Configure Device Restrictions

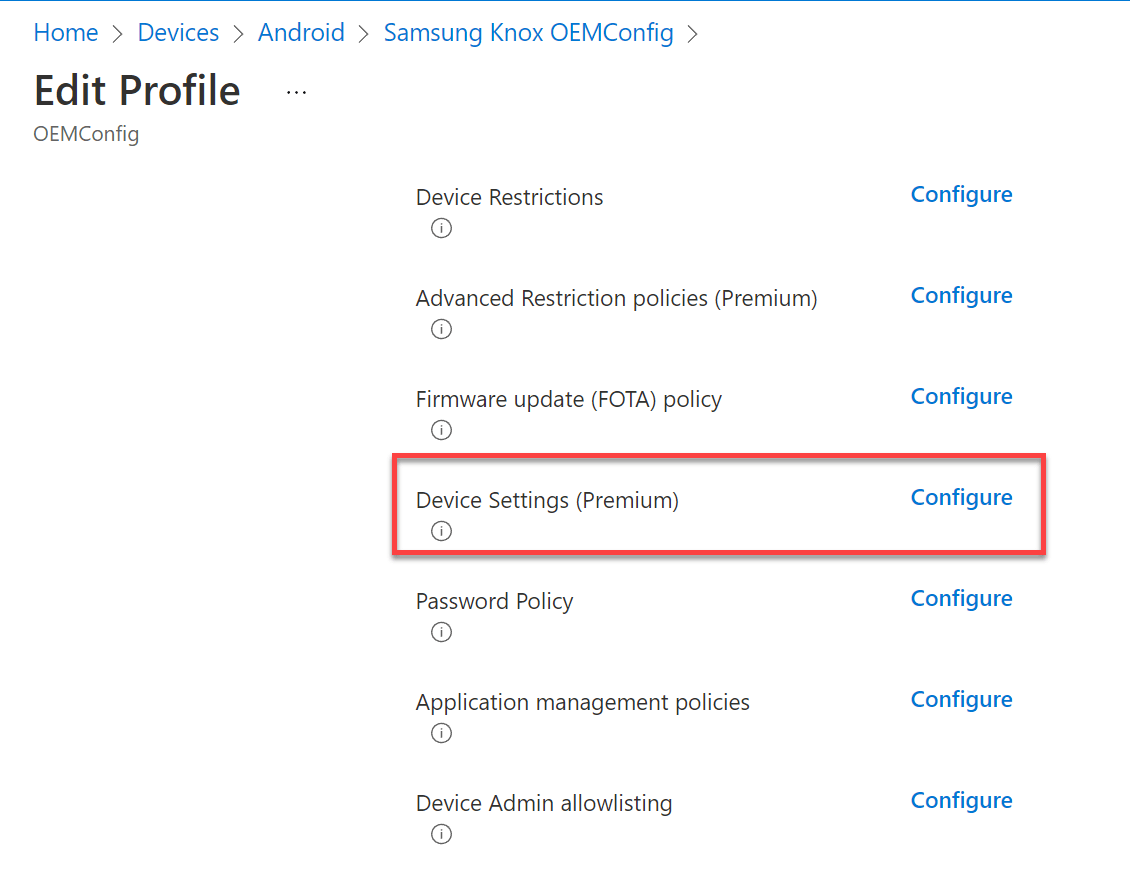[x=961, y=195]
